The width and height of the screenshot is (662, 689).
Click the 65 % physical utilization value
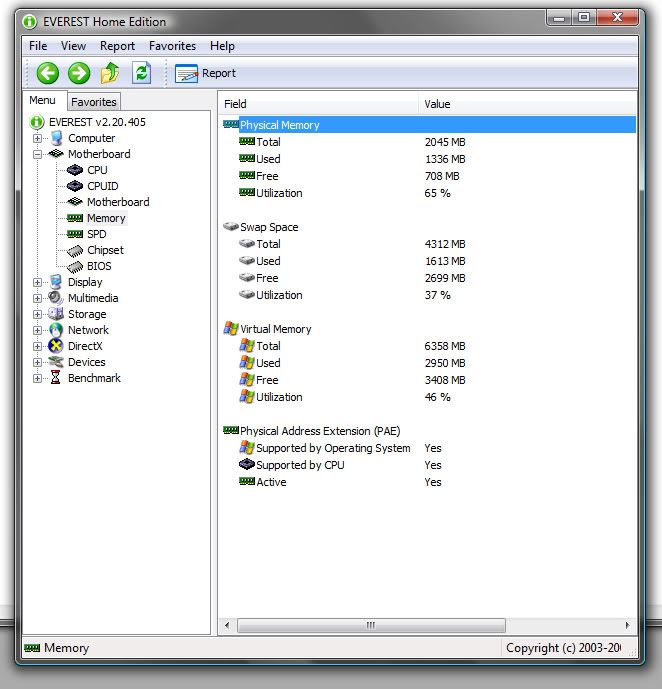[x=438, y=193]
